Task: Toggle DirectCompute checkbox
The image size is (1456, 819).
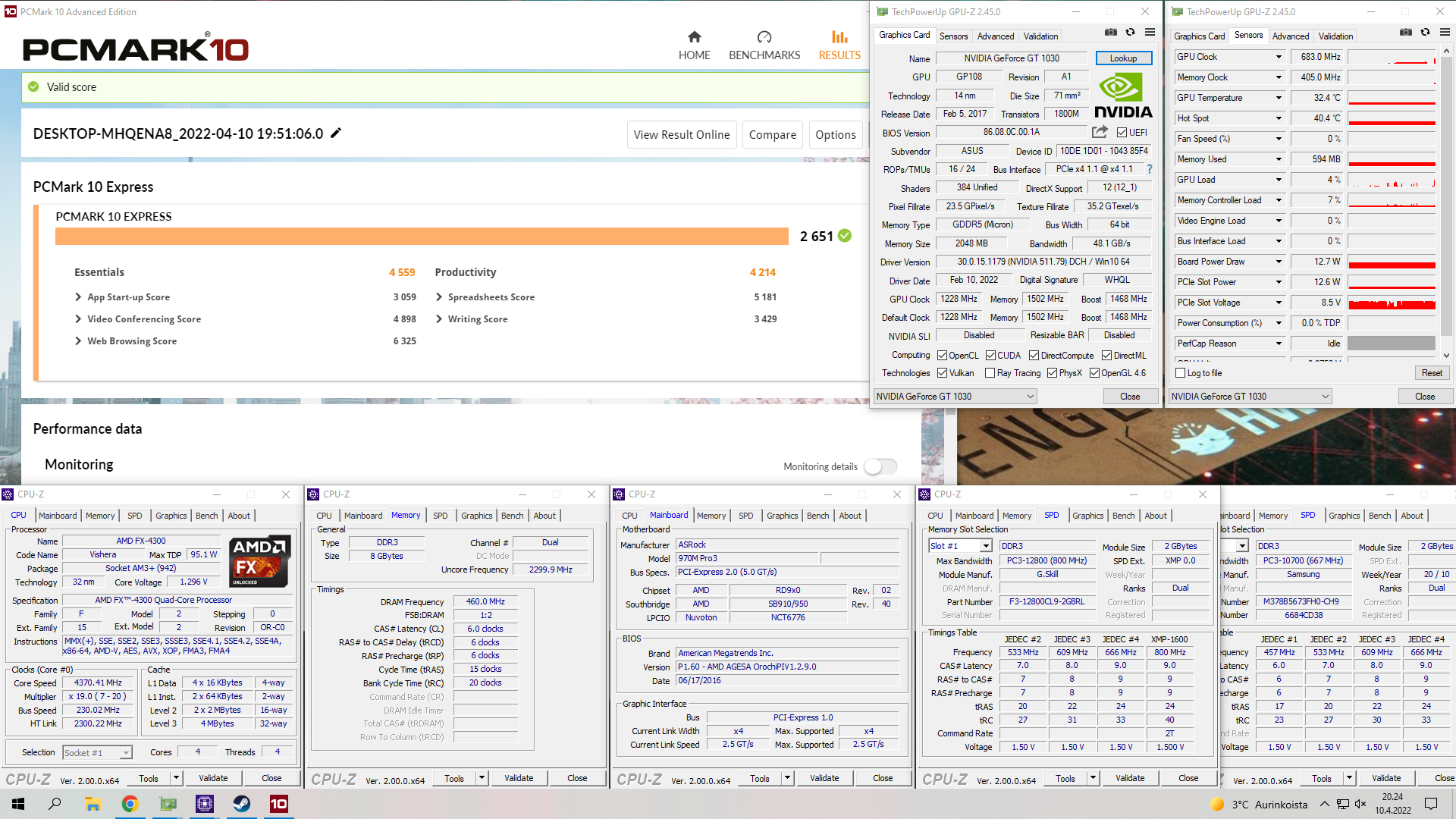Action: [x=1034, y=356]
